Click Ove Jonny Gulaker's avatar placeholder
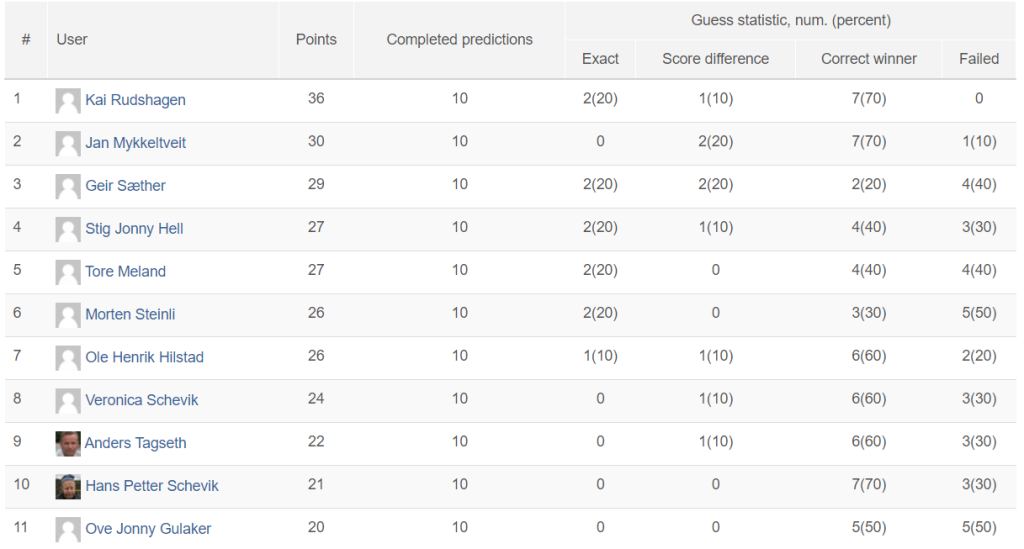Image resolution: width=1024 pixels, height=549 pixels. (x=68, y=529)
